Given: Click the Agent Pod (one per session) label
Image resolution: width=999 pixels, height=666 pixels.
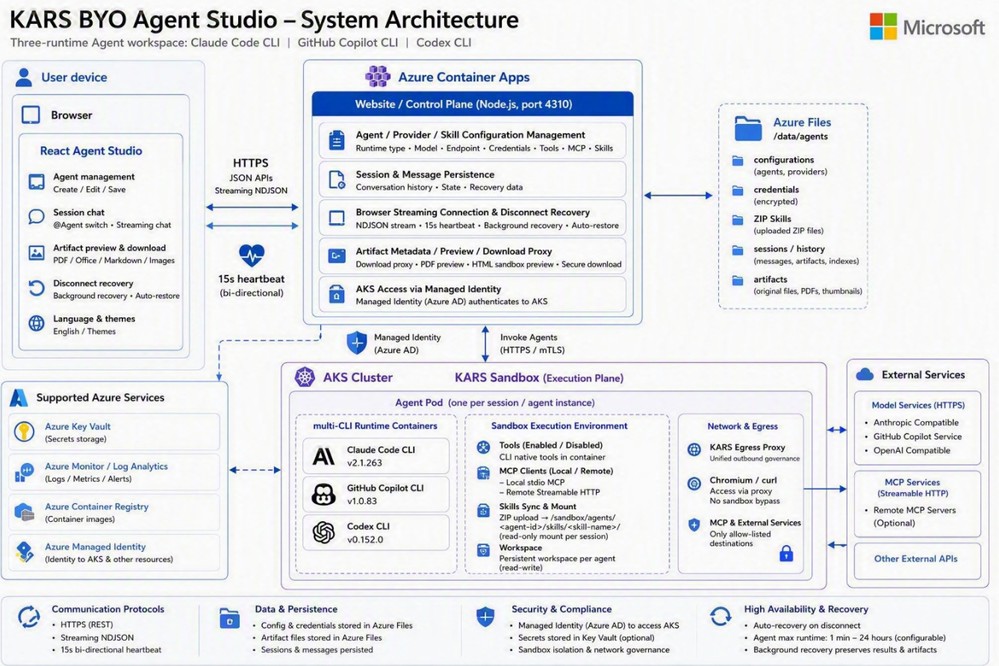Looking at the screenshot, I should click(x=495, y=403).
